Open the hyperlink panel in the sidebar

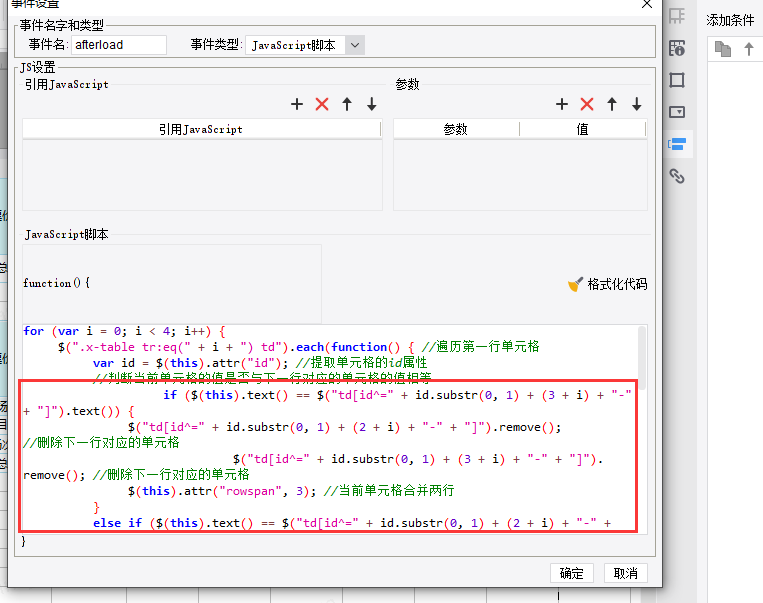(x=677, y=176)
